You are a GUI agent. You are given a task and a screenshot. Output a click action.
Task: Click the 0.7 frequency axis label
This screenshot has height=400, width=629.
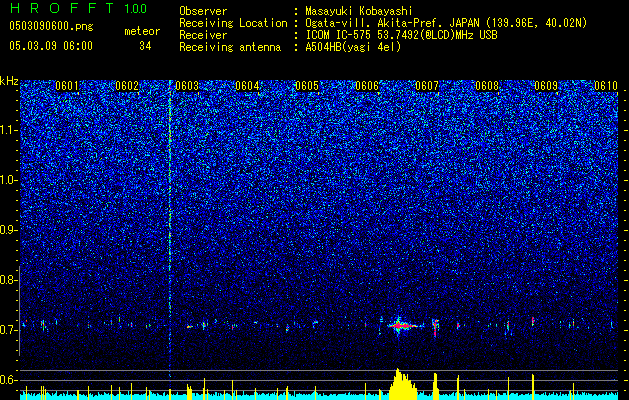click(x=8, y=330)
